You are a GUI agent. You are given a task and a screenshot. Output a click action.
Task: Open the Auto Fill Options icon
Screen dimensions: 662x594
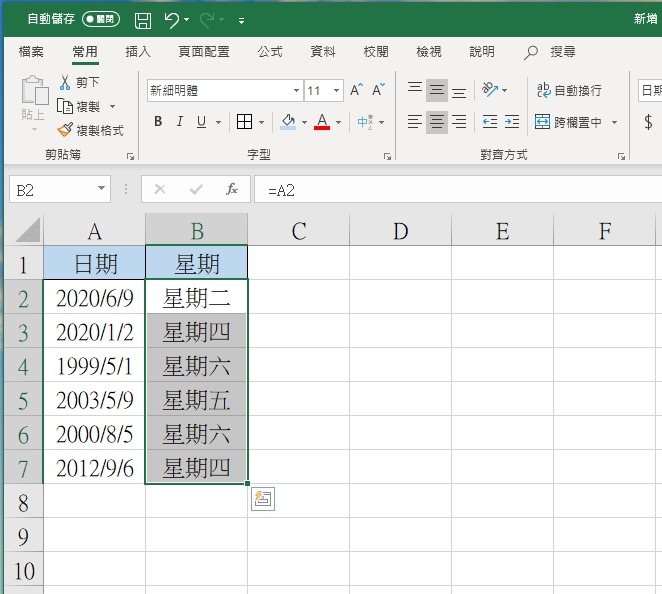click(263, 500)
